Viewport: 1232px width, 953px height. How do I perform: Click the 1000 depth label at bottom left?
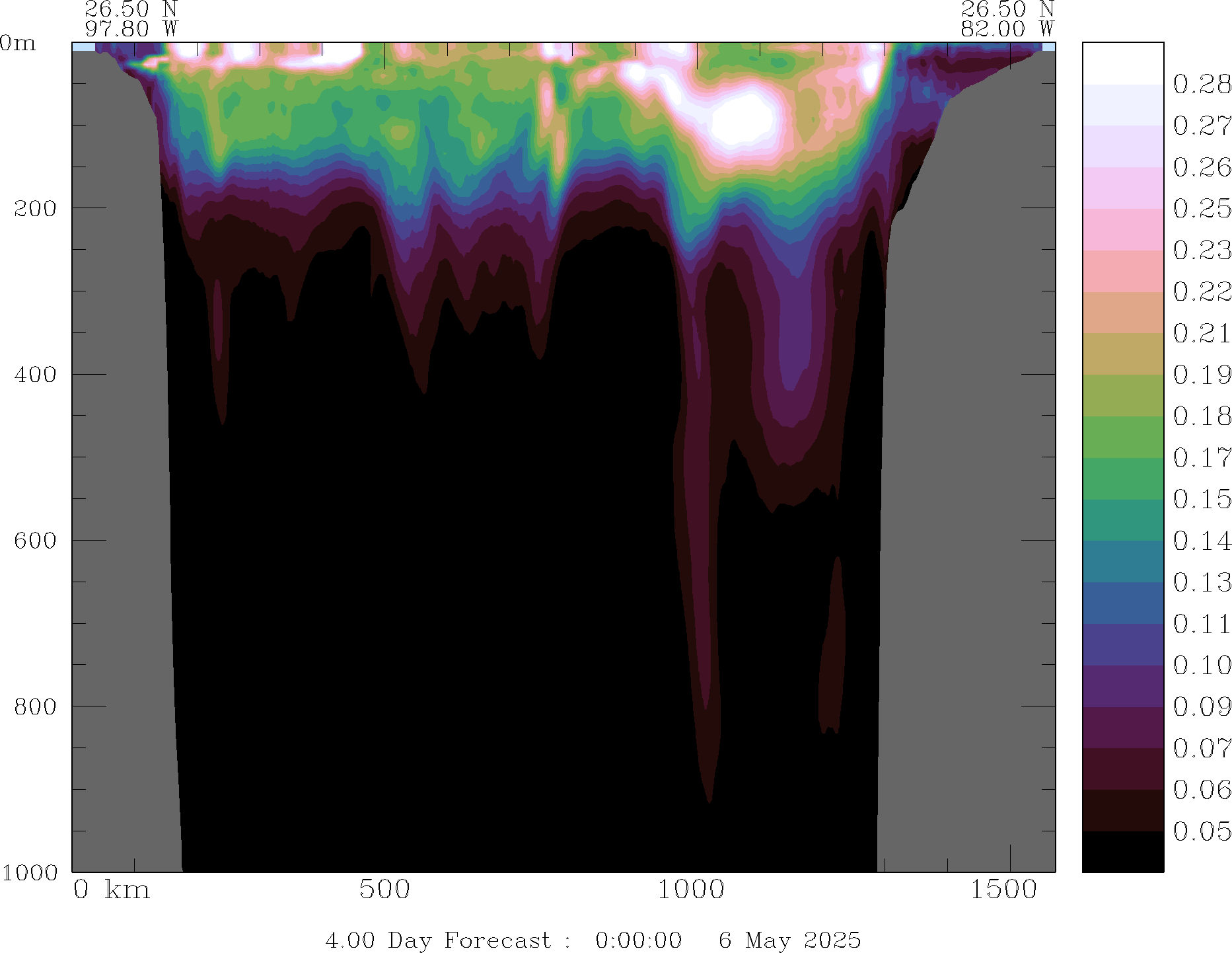29,872
